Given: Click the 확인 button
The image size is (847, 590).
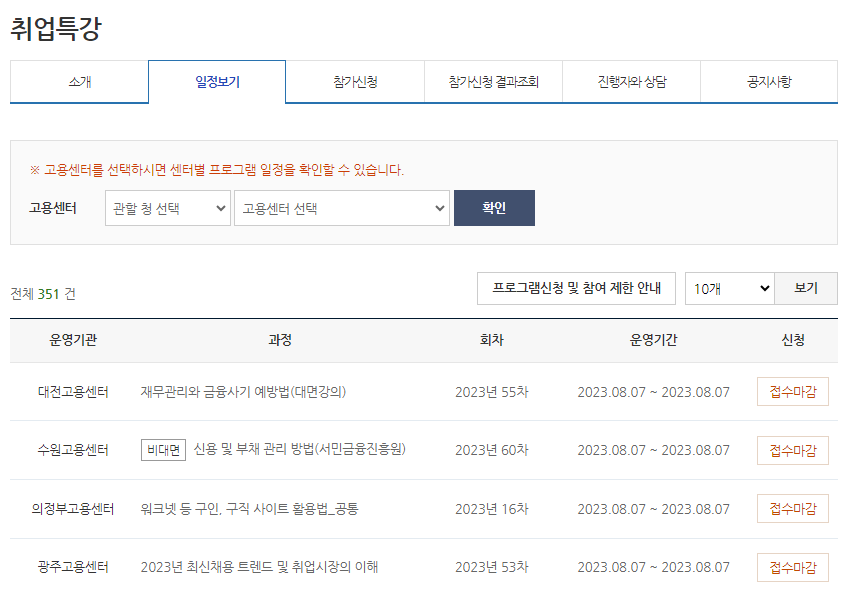Looking at the screenshot, I should [x=494, y=208].
